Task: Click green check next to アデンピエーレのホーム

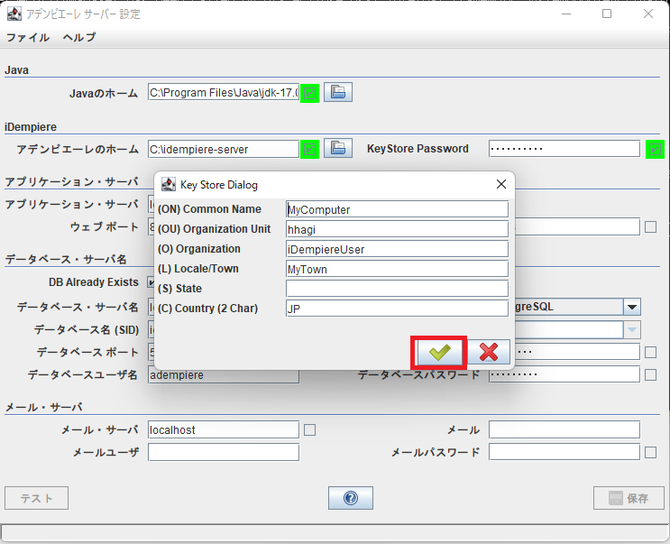Action: tap(310, 149)
